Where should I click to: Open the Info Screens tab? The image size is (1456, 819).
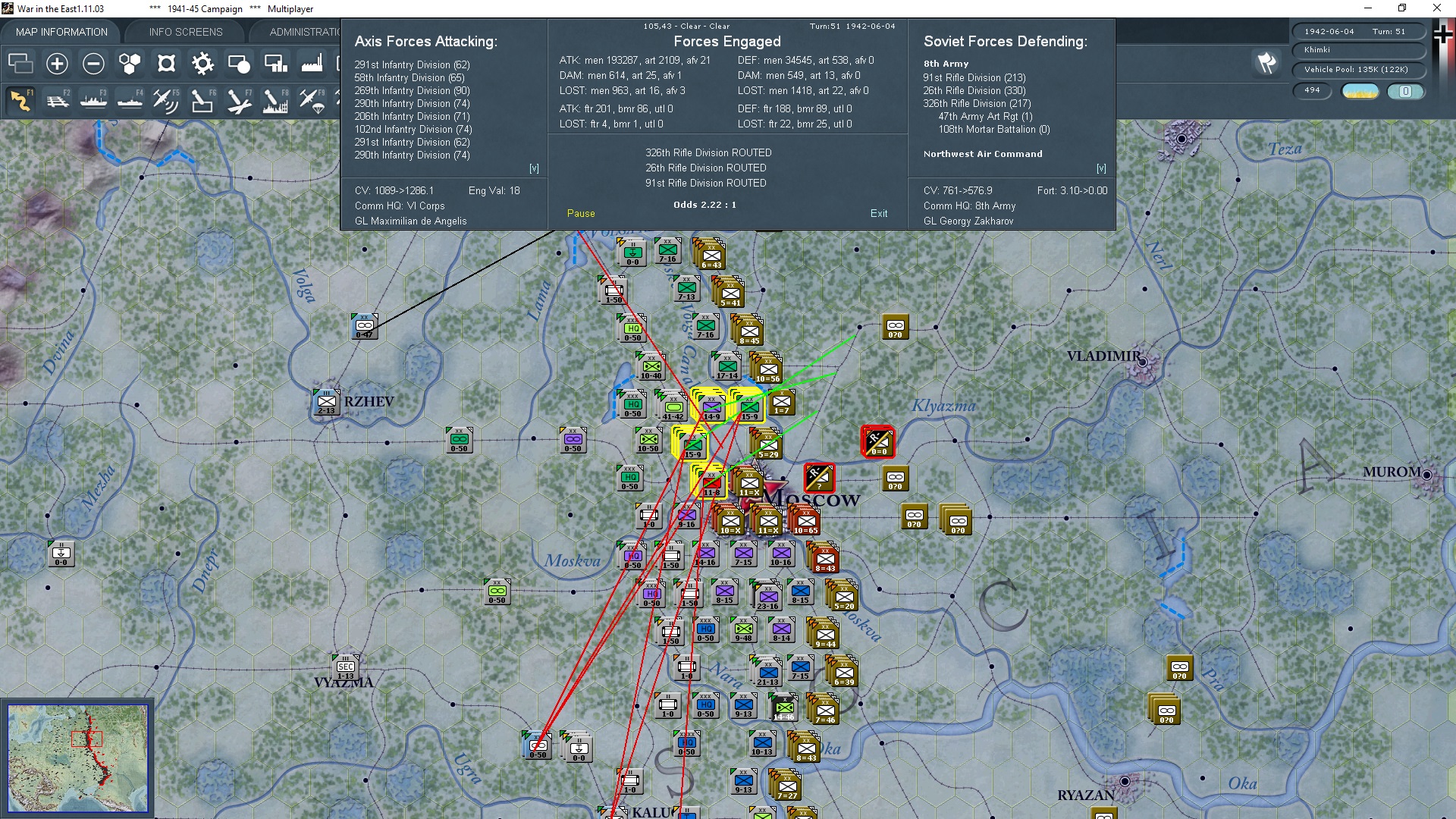pyautogui.click(x=186, y=32)
